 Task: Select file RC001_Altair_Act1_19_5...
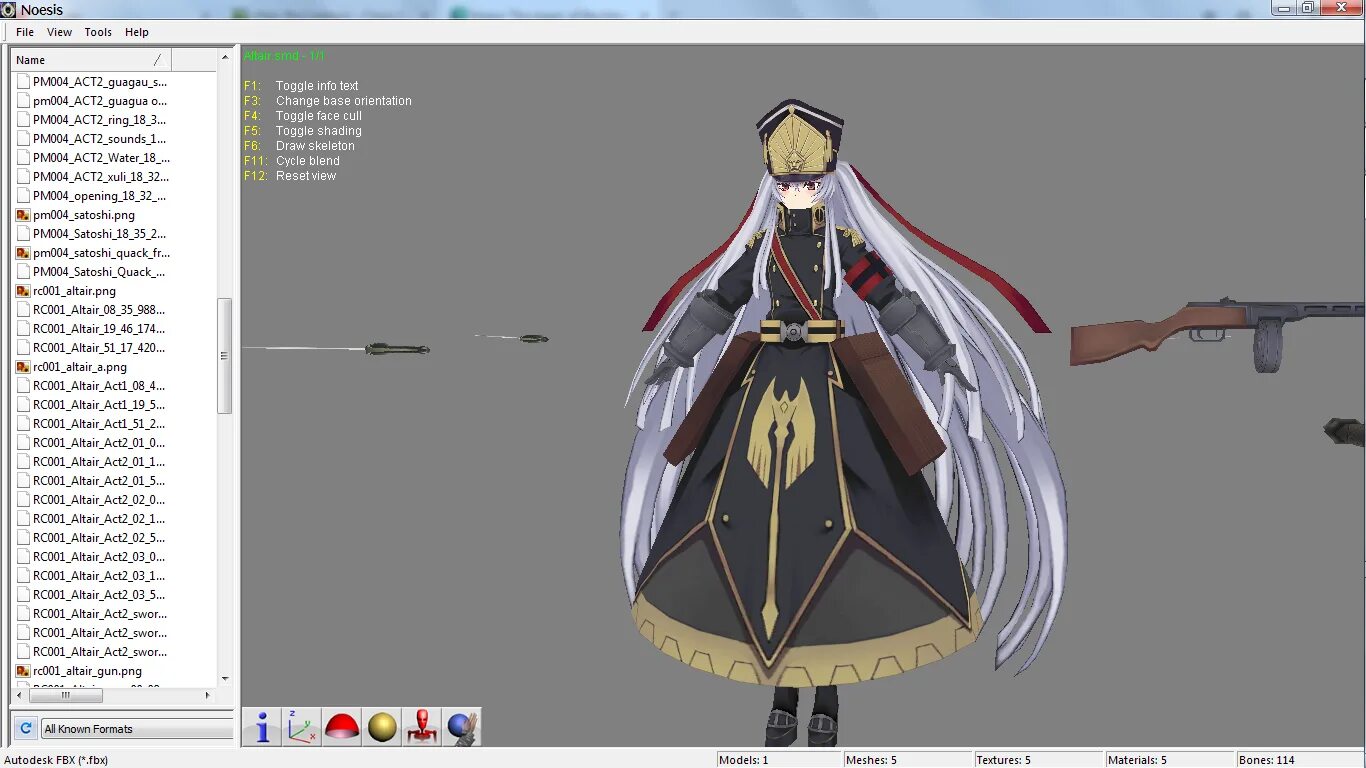(99, 405)
